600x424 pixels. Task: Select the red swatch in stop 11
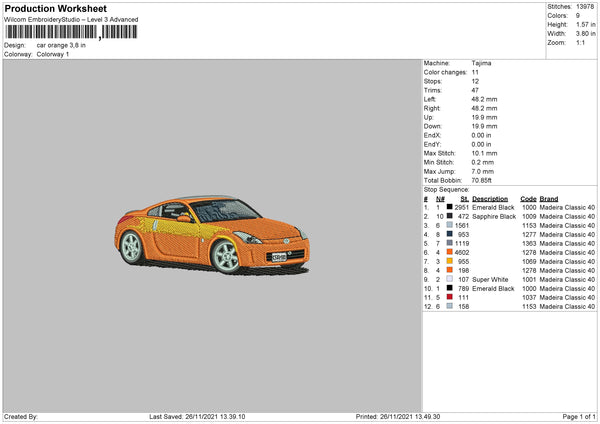[x=451, y=297]
